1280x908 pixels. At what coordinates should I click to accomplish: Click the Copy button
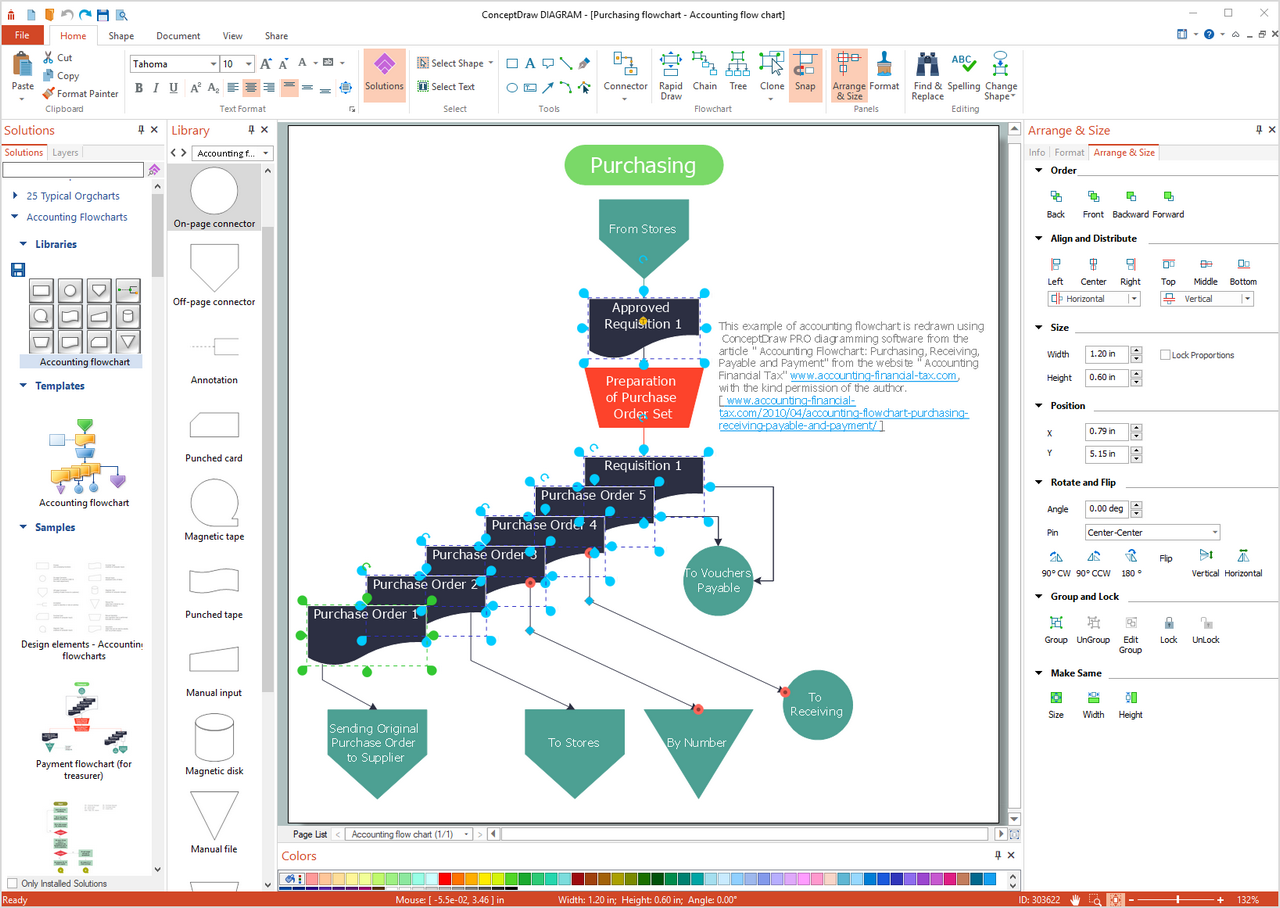pos(61,76)
